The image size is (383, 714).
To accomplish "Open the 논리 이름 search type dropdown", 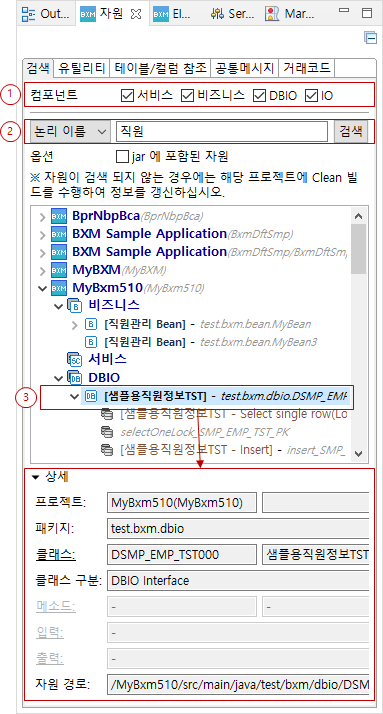I will click(x=71, y=132).
